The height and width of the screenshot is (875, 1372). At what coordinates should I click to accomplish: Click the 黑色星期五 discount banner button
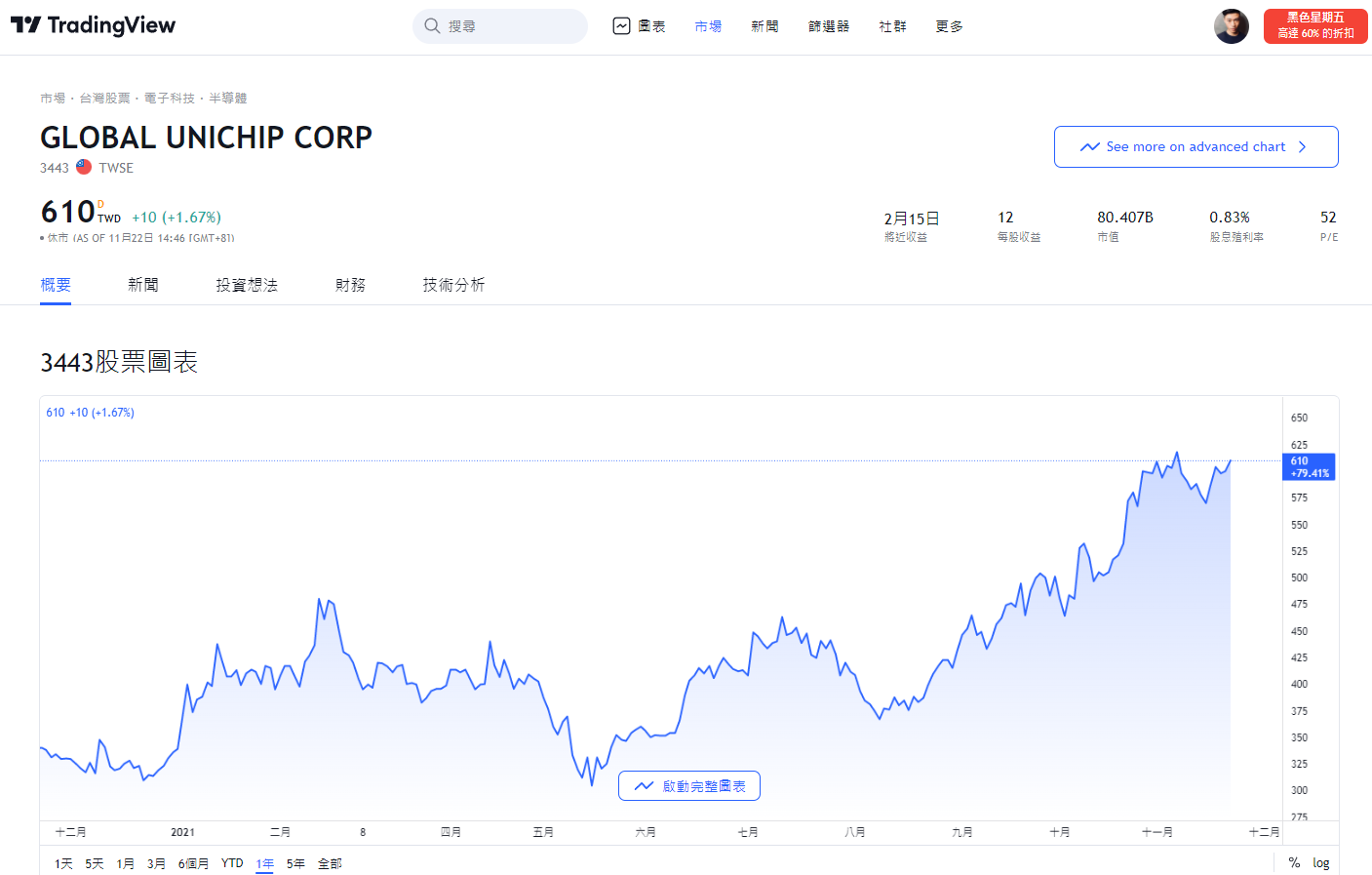(x=1315, y=26)
